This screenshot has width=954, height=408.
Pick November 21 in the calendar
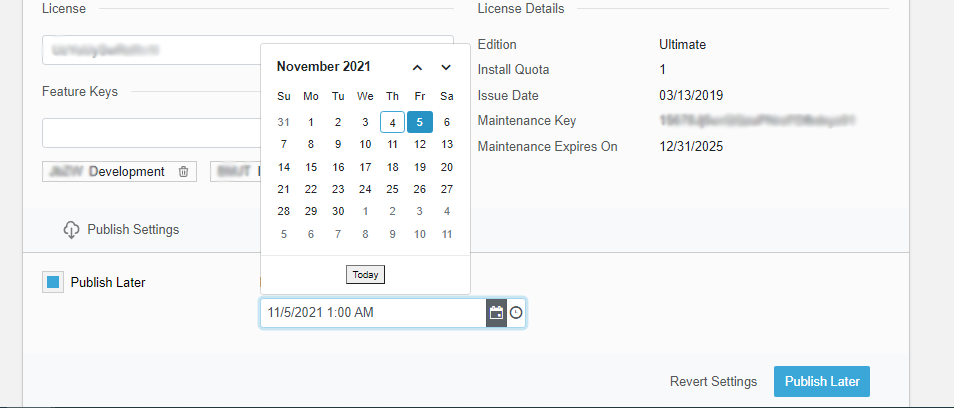pyautogui.click(x=284, y=190)
